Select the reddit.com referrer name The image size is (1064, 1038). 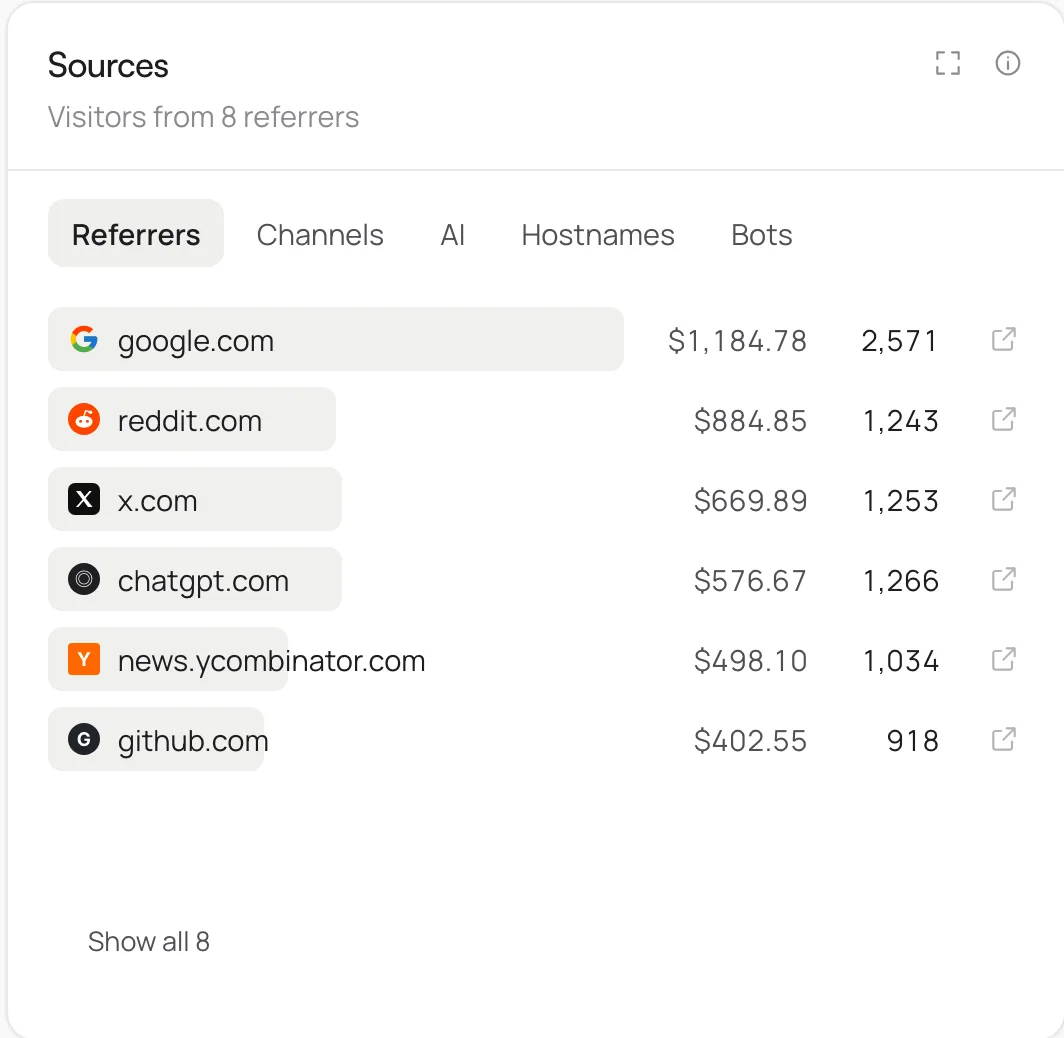189,421
